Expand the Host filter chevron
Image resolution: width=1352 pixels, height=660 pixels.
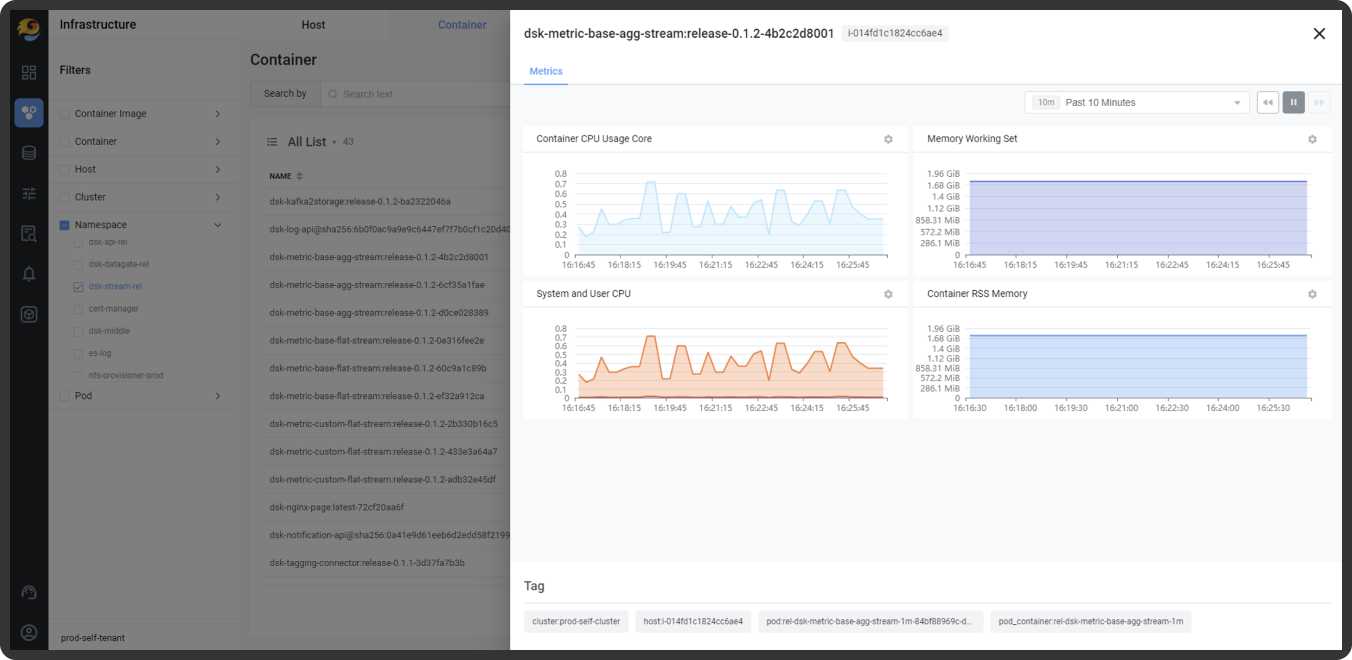point(218,169)
